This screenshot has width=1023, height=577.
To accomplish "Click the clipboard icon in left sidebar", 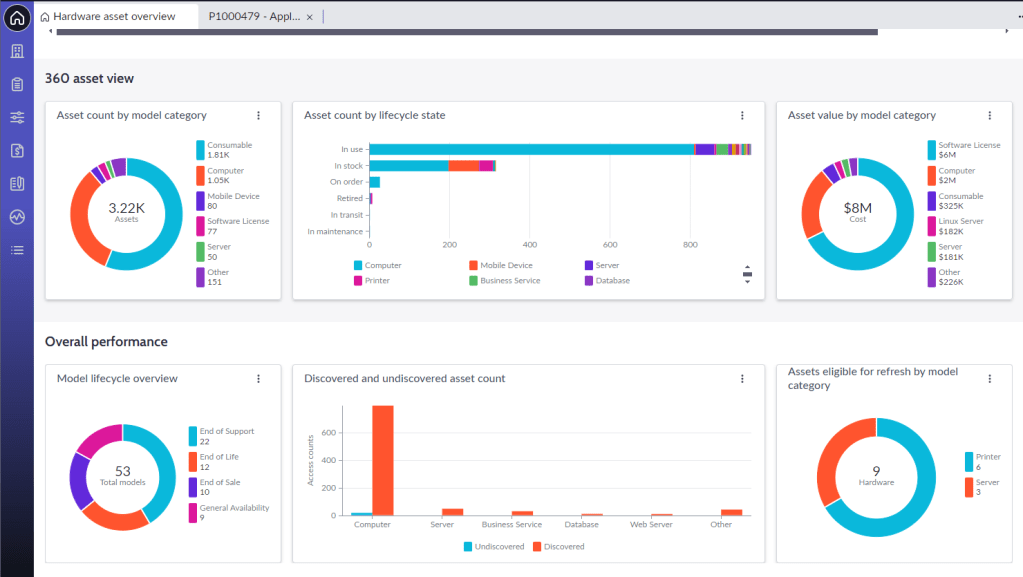I will point(17,84).
